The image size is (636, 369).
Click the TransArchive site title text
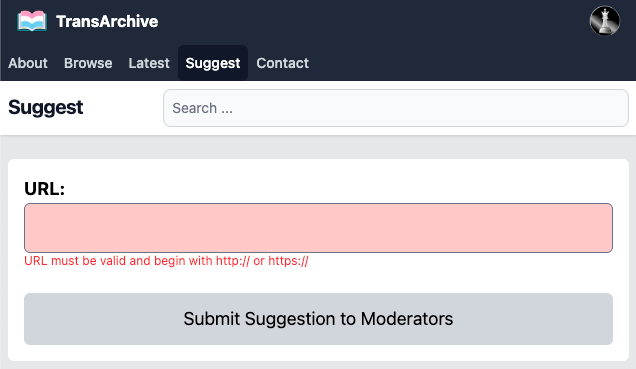point(107,21)
